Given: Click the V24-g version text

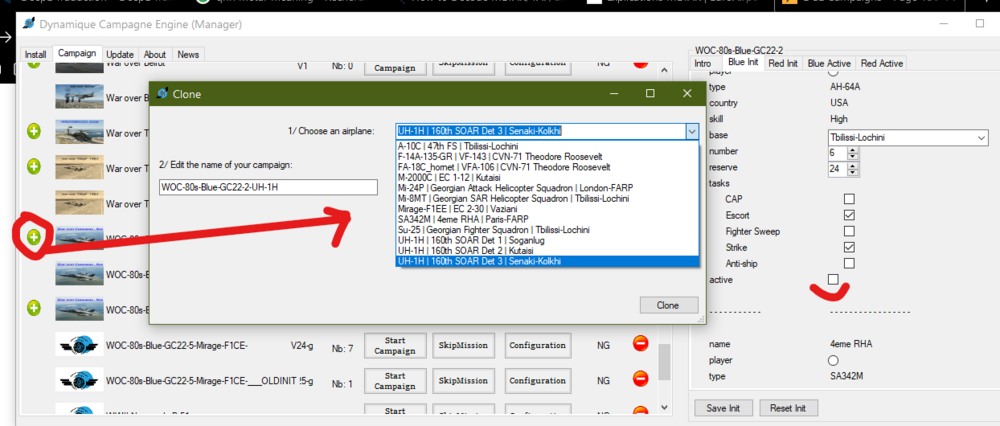Looking at the screenshot, I should click(x=302, y=346).
